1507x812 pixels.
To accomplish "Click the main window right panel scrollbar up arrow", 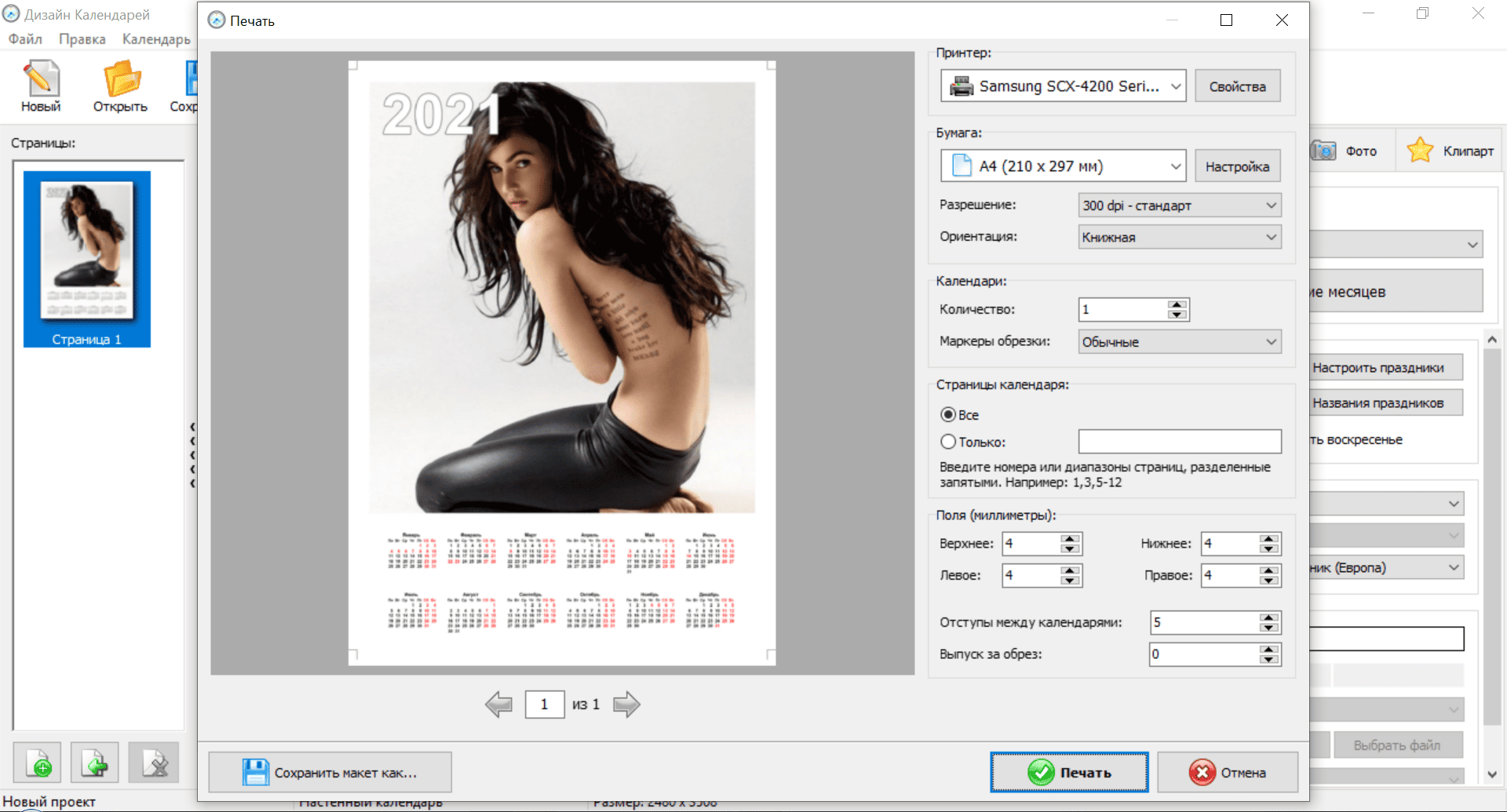I will 1492,340.
